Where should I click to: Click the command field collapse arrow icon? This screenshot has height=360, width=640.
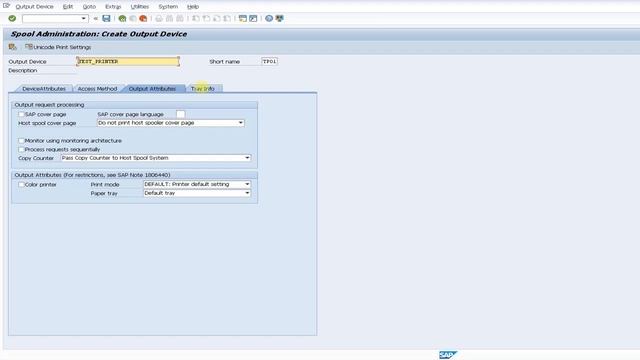[96, 18]
